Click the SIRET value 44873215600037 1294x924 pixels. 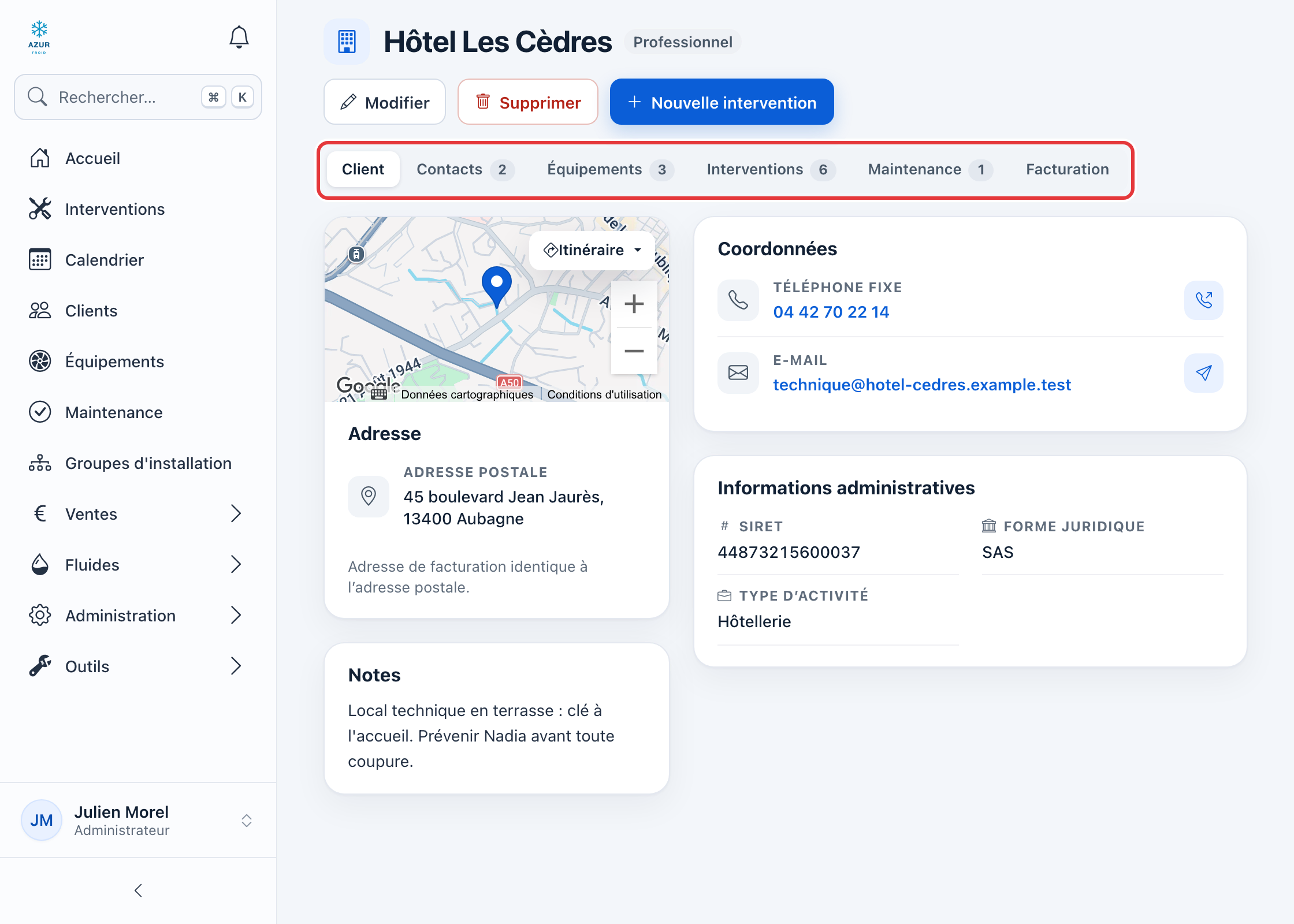(x=789, y=552)
